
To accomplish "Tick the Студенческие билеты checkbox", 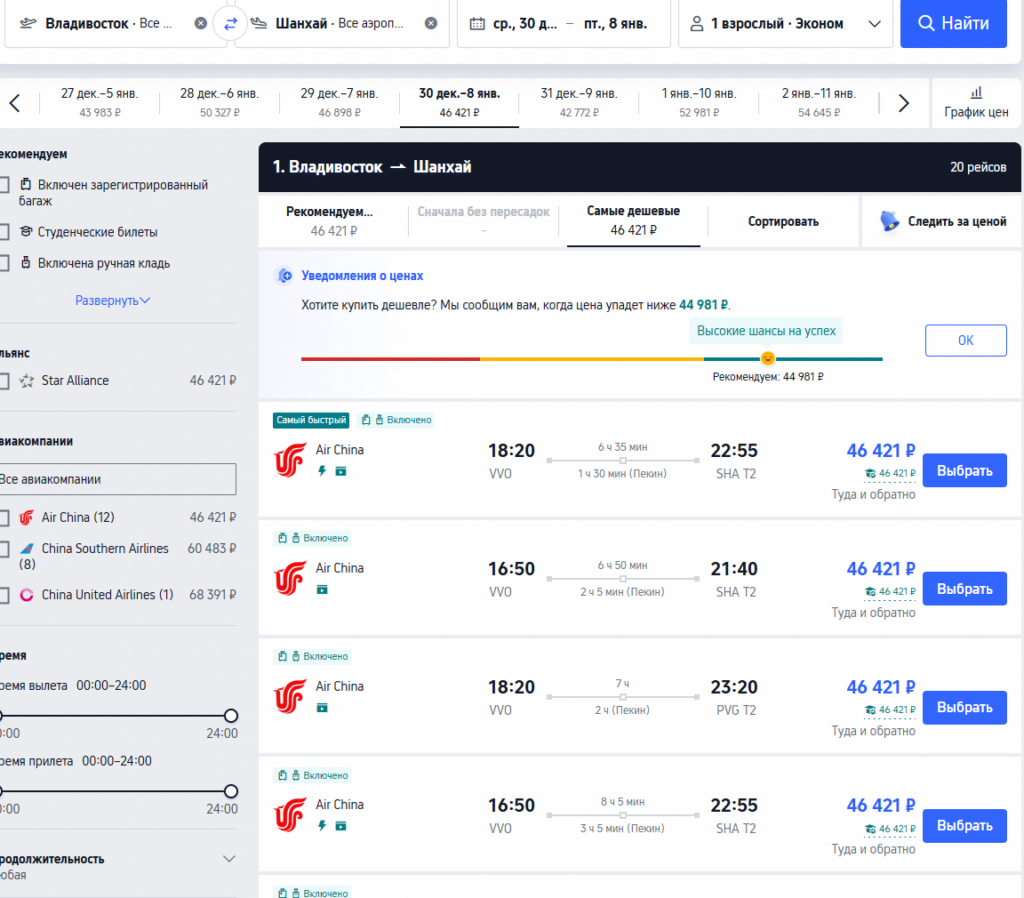I will click(x=4, y=232).
